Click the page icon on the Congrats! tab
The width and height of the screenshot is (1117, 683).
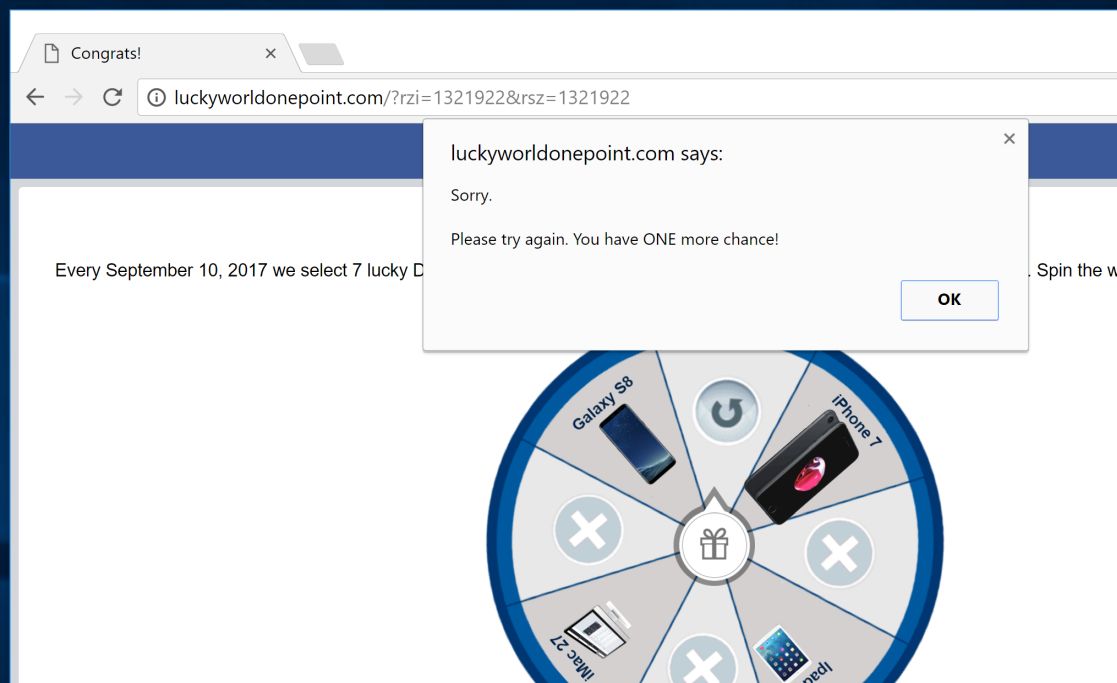pos(51,53)
